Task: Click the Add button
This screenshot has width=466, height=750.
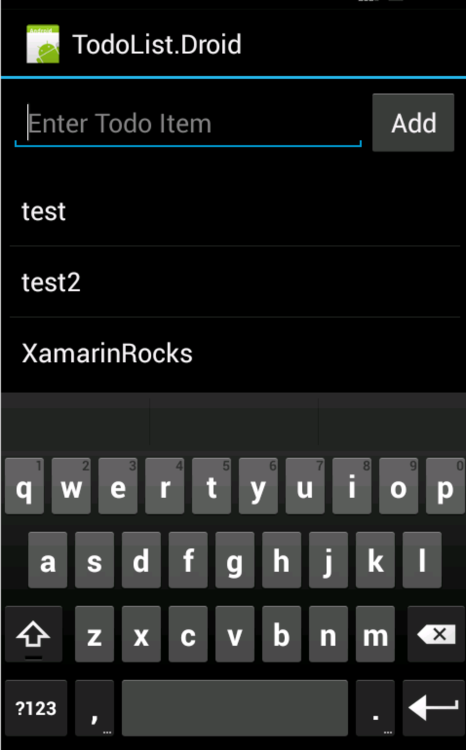Action: click(x=413, y=123)
